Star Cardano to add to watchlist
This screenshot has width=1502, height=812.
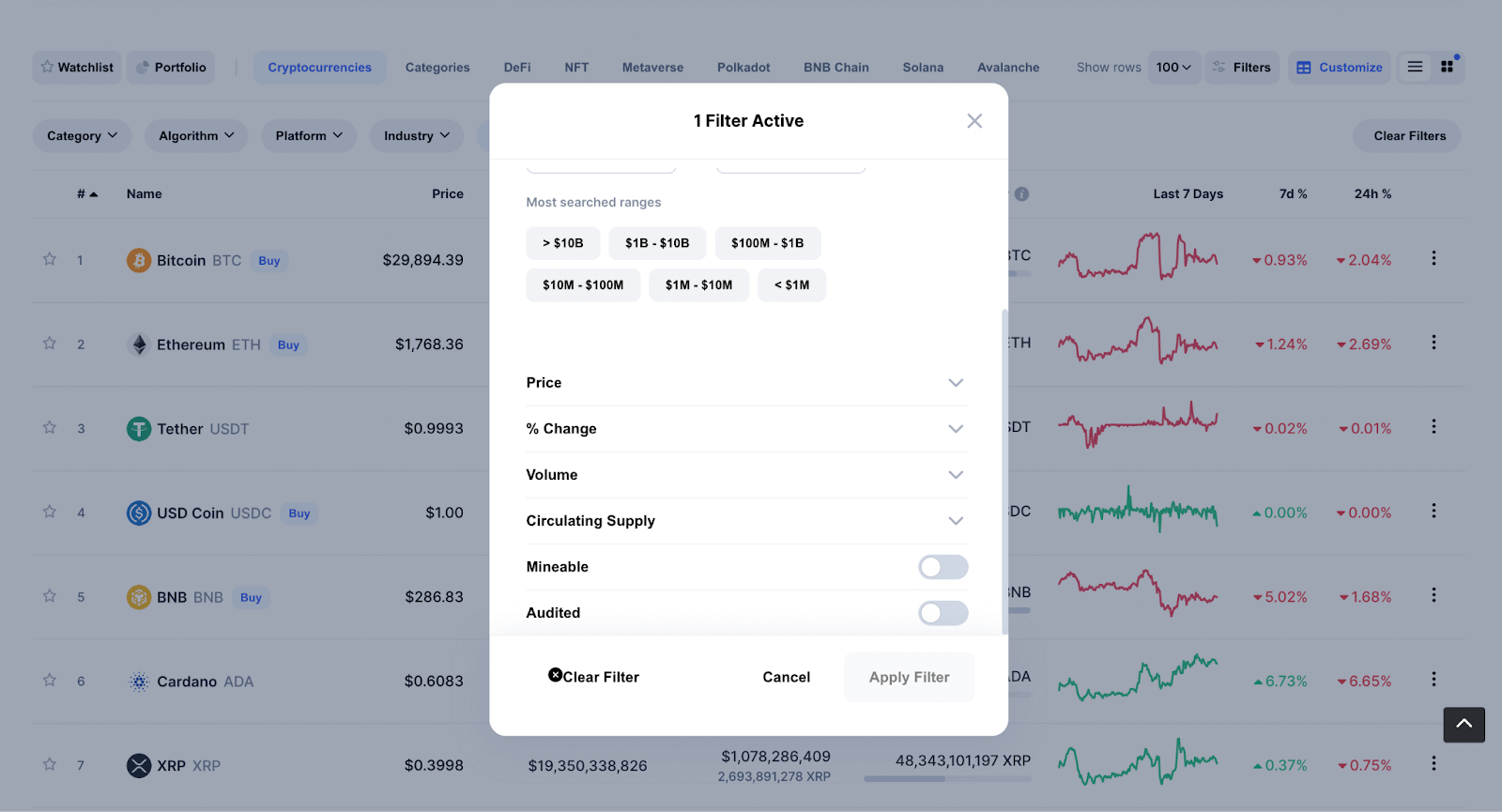coord(50,681)
